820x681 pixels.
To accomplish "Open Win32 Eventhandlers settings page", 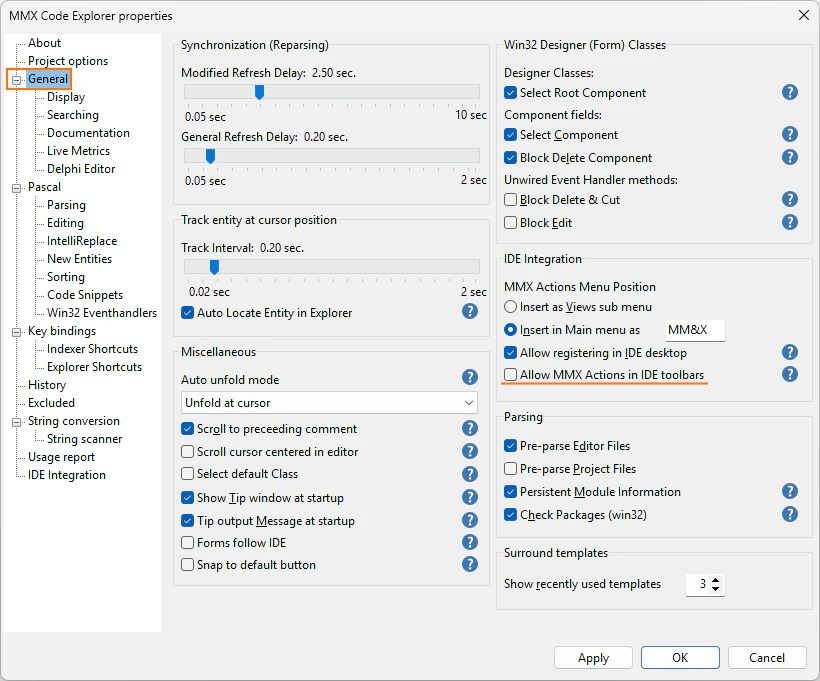I will (x=102, y=313).
